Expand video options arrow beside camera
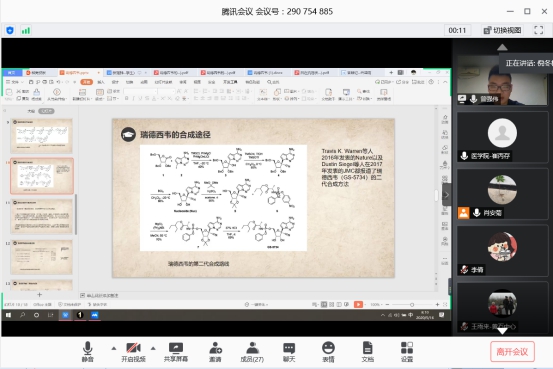 [x=153, y=349]
